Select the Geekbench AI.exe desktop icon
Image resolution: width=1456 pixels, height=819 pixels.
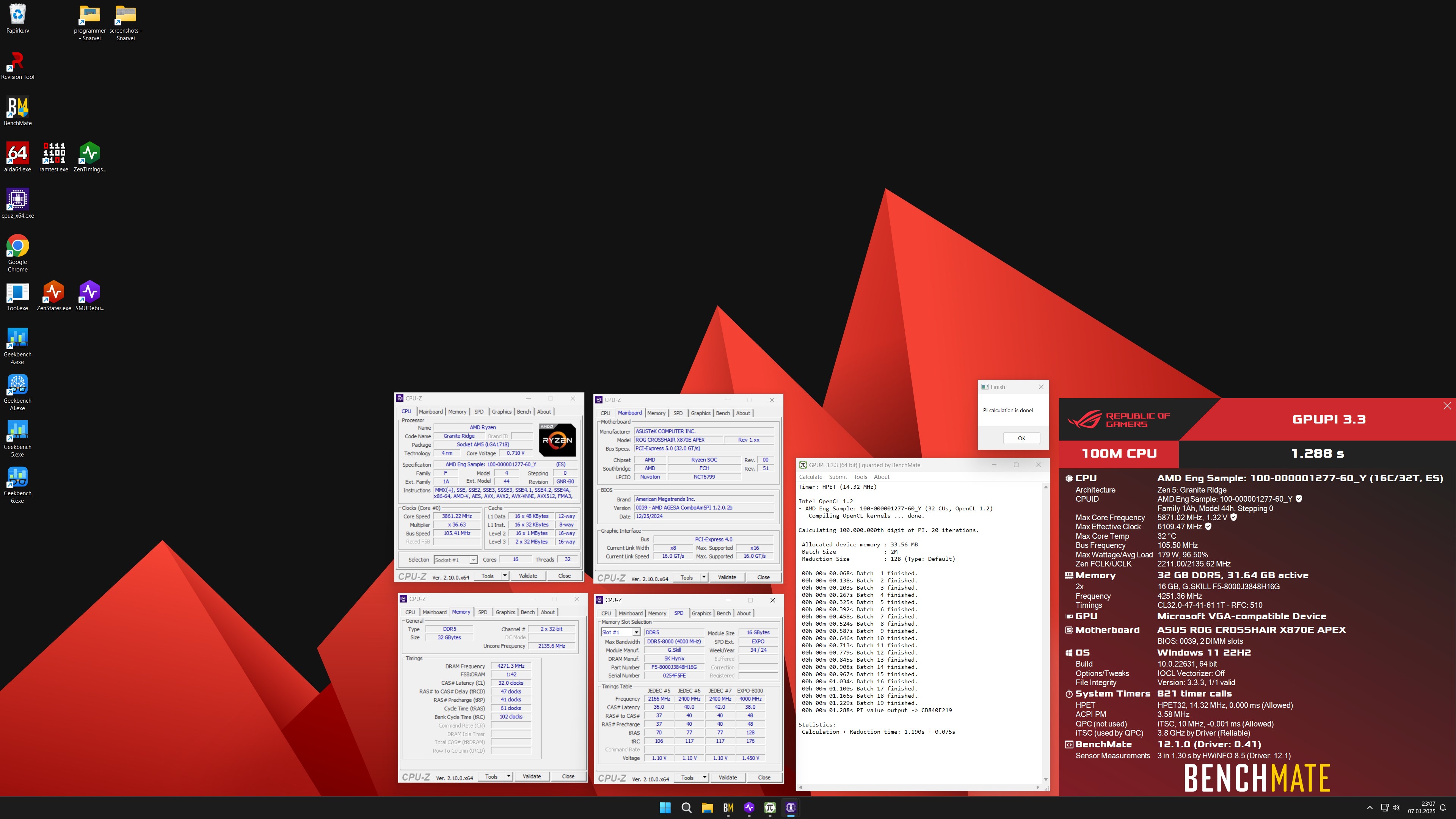pos(17,393)
